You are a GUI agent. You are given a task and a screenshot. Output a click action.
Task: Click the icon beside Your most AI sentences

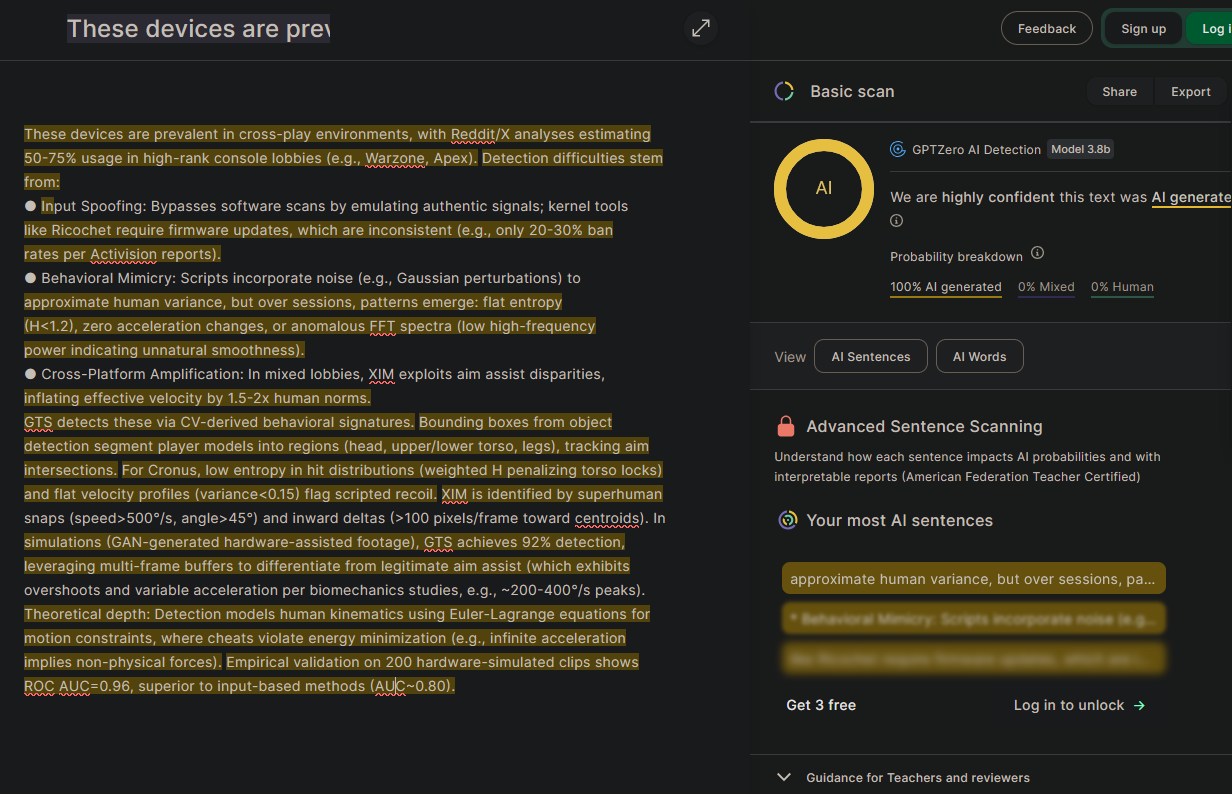pos(788,520)
